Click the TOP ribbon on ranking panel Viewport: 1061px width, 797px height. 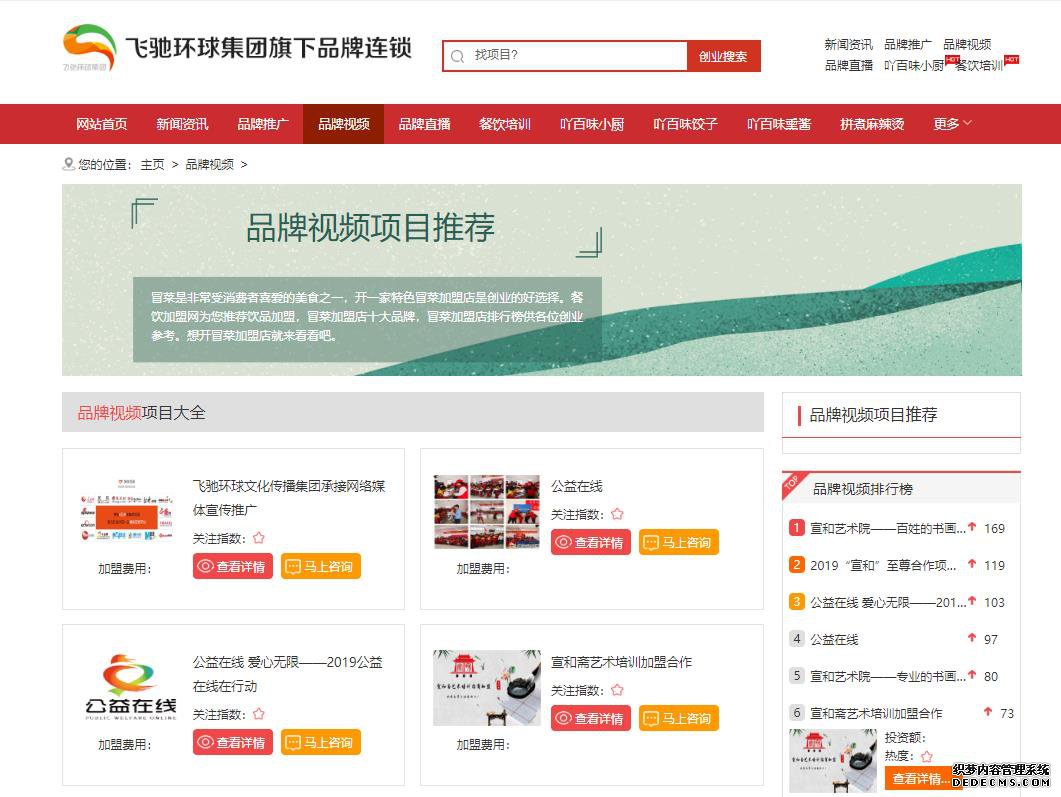coord(792,482)
